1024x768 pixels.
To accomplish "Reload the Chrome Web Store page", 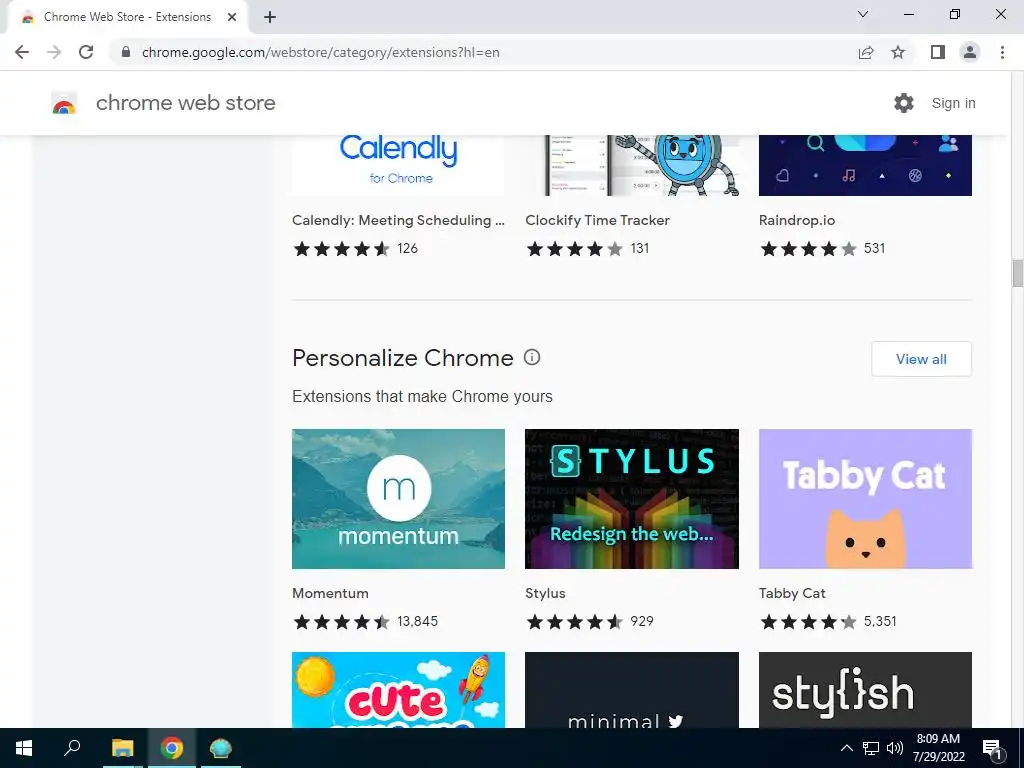I will [86, 52].
